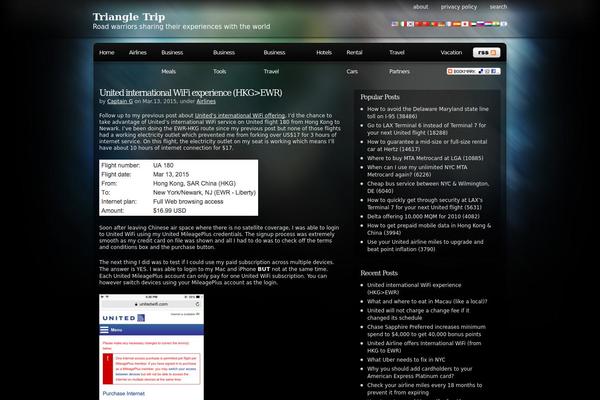Screen dimensions: 600x400
Task: Open popular post about Hertz mid-size rental car
Action: 427,145
